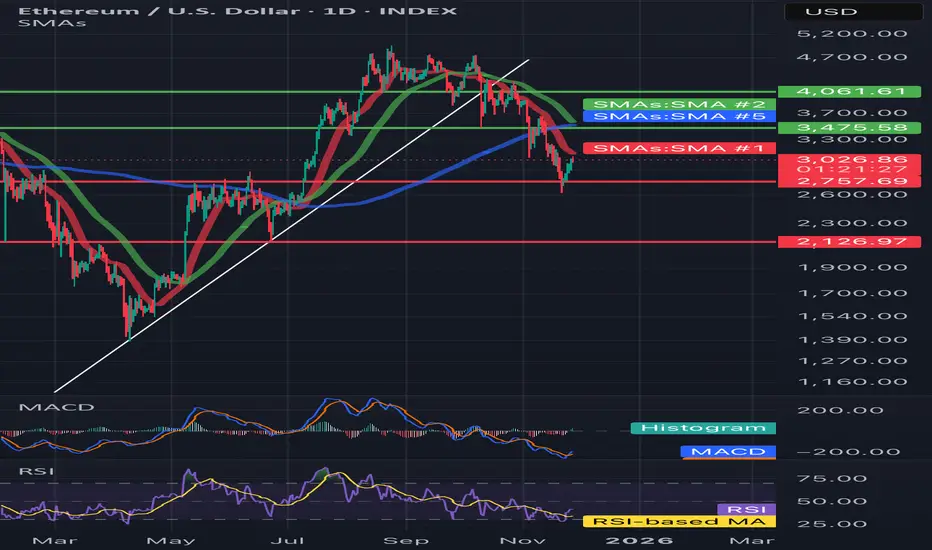The width and height of the screenshot is (932, 550).
Task: Click the May date on time axis
Action: pos(171,540)
